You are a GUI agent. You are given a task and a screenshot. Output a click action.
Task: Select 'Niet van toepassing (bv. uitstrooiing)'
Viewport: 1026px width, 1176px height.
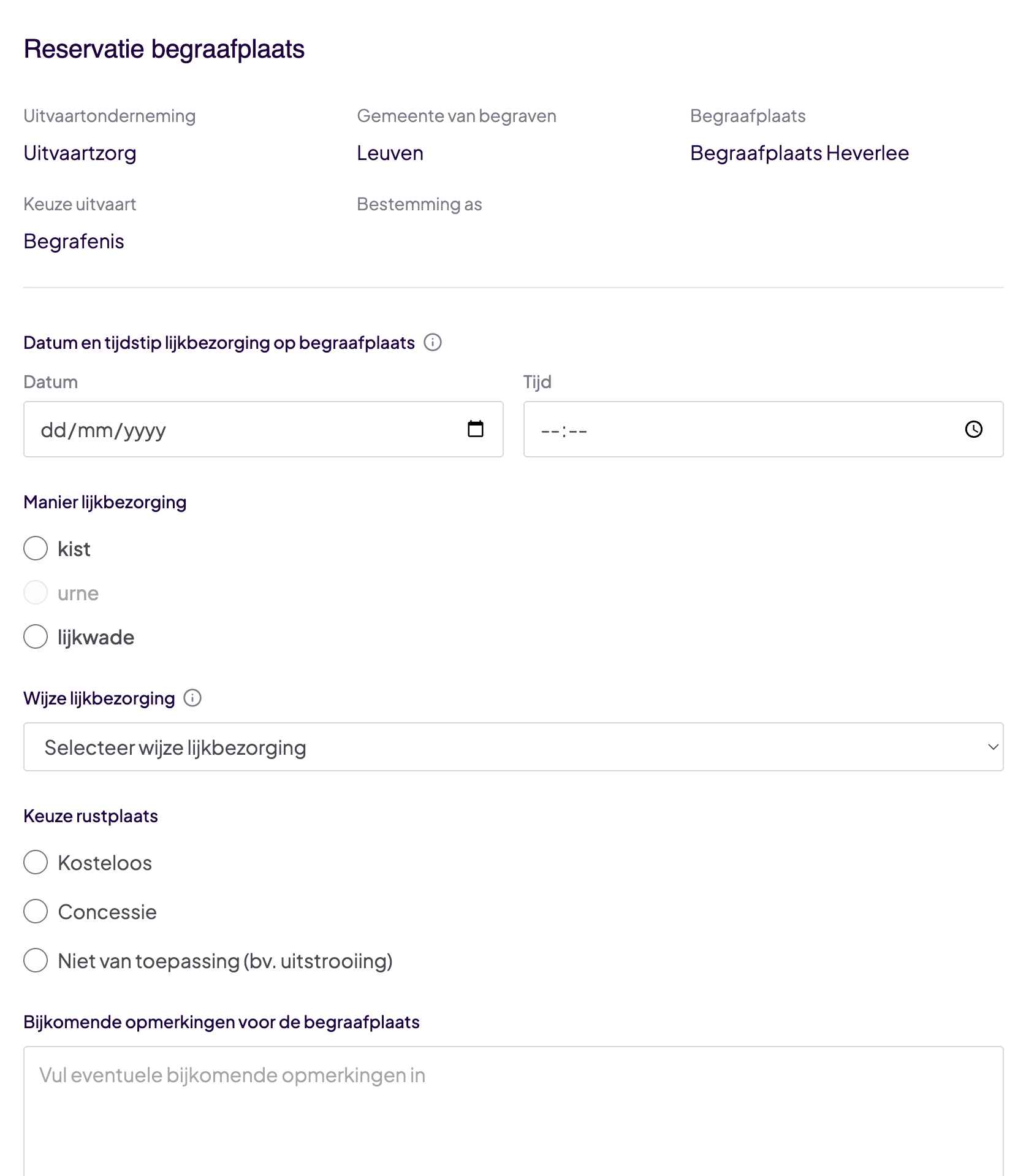click(x=36, y=961)
